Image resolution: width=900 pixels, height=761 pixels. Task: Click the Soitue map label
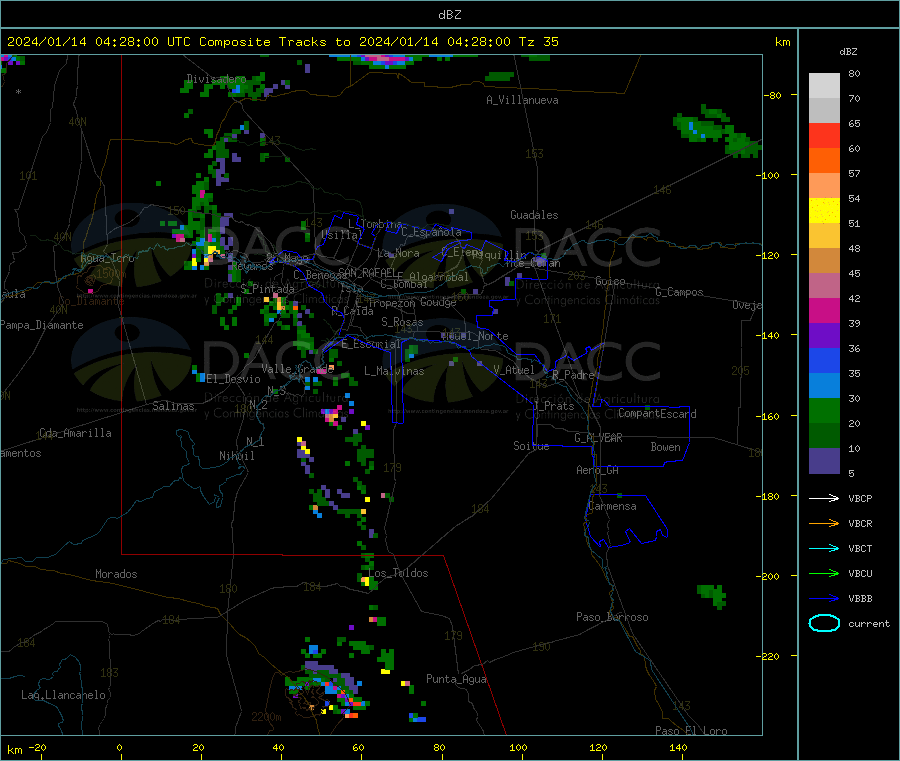[531, 446]
